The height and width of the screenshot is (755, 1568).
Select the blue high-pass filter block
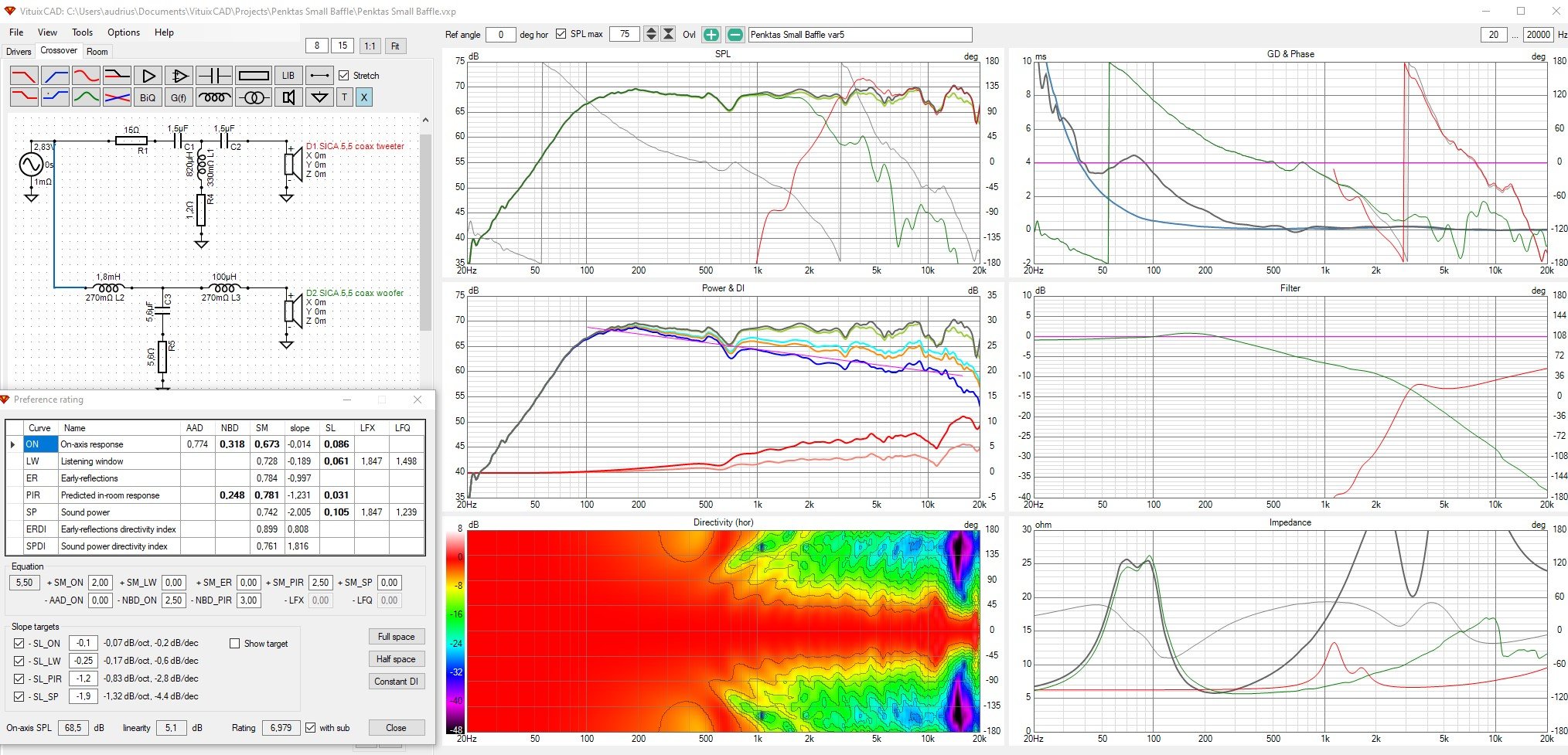click(55, 76)
